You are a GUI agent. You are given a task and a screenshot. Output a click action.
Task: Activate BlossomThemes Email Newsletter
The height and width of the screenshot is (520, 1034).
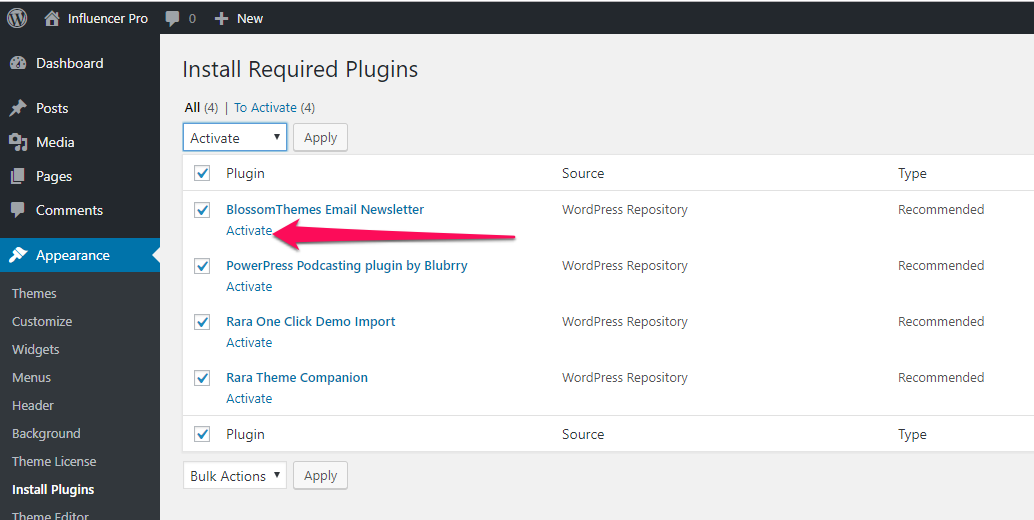(249, 231)
